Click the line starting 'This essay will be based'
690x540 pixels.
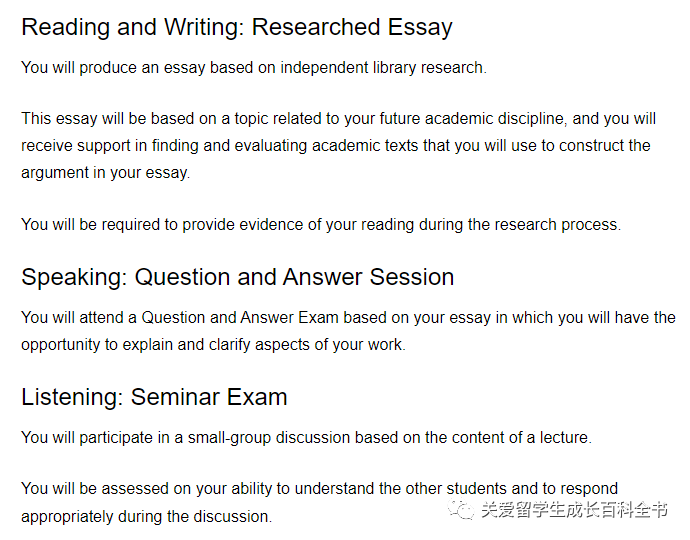pyautogui.click(x=338, y=119)
